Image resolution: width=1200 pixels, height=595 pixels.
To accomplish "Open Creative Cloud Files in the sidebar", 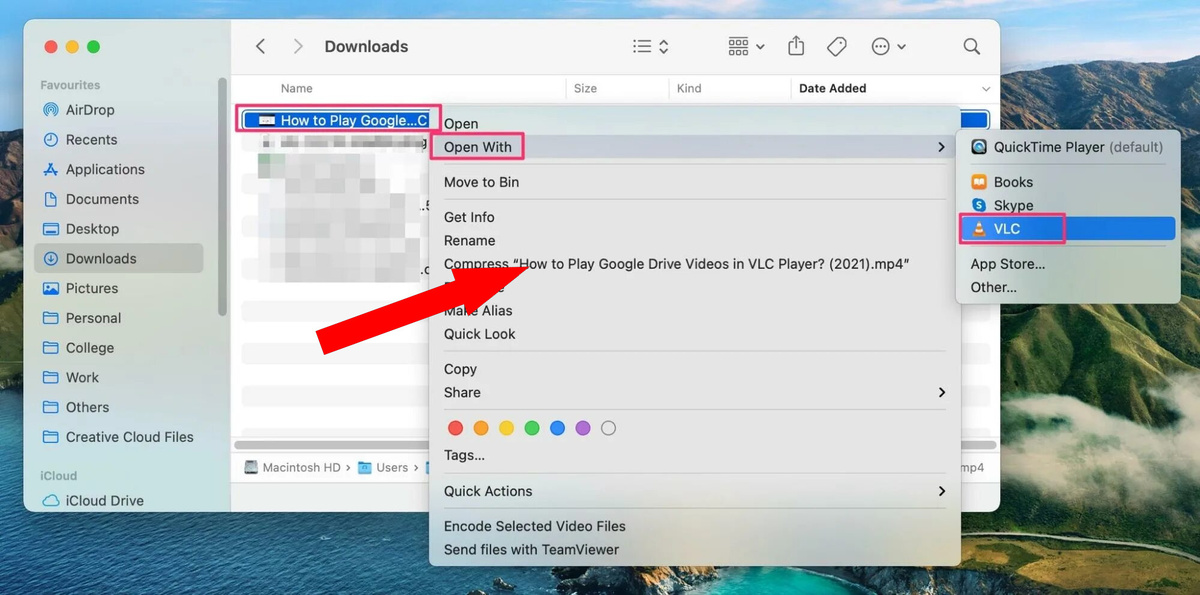I will pyautogui.click(x=130, y=437).
